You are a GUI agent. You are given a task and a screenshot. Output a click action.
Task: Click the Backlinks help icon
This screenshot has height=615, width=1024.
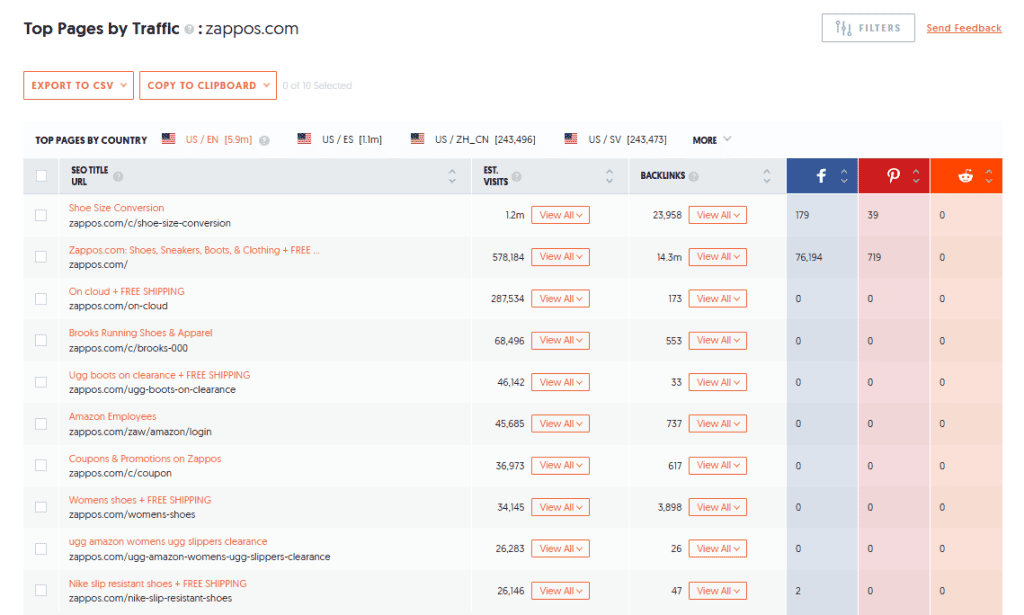pos(694,176)
